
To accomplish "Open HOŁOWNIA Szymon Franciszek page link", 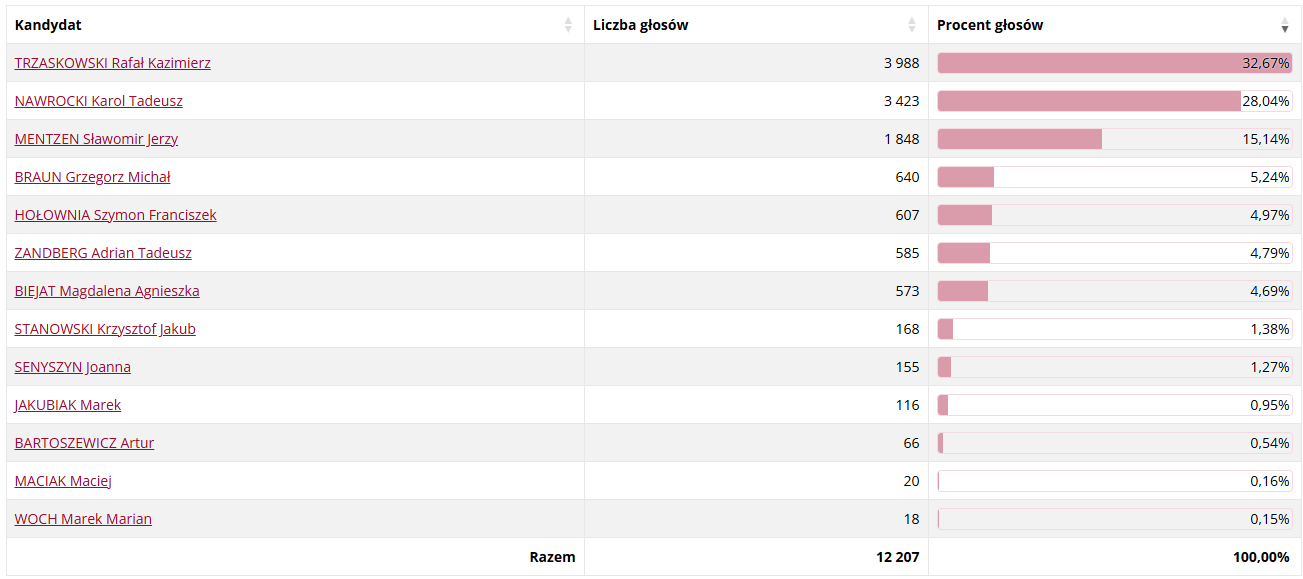I will (115, 215).
